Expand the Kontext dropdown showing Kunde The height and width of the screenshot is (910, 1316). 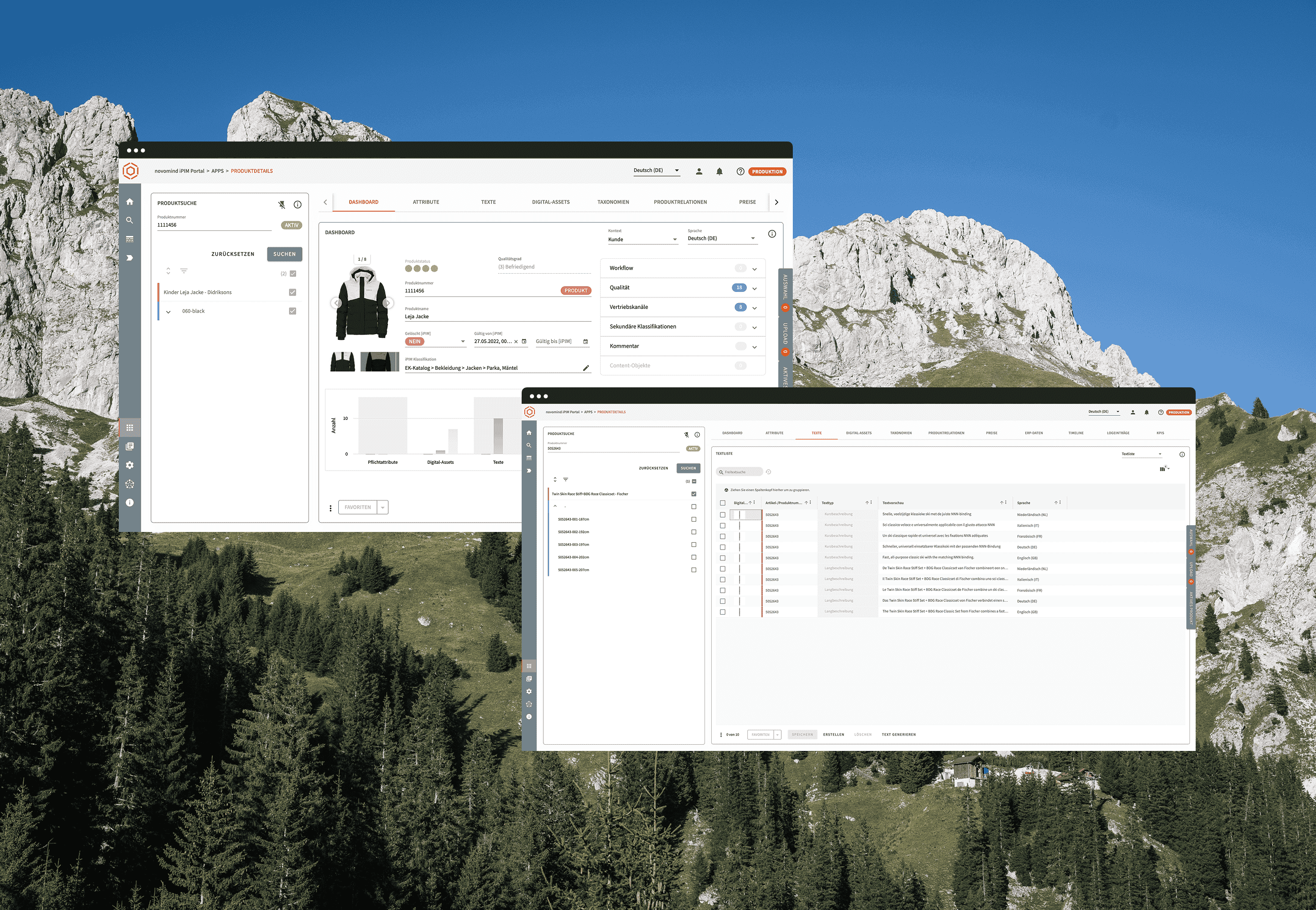point(643,239)
